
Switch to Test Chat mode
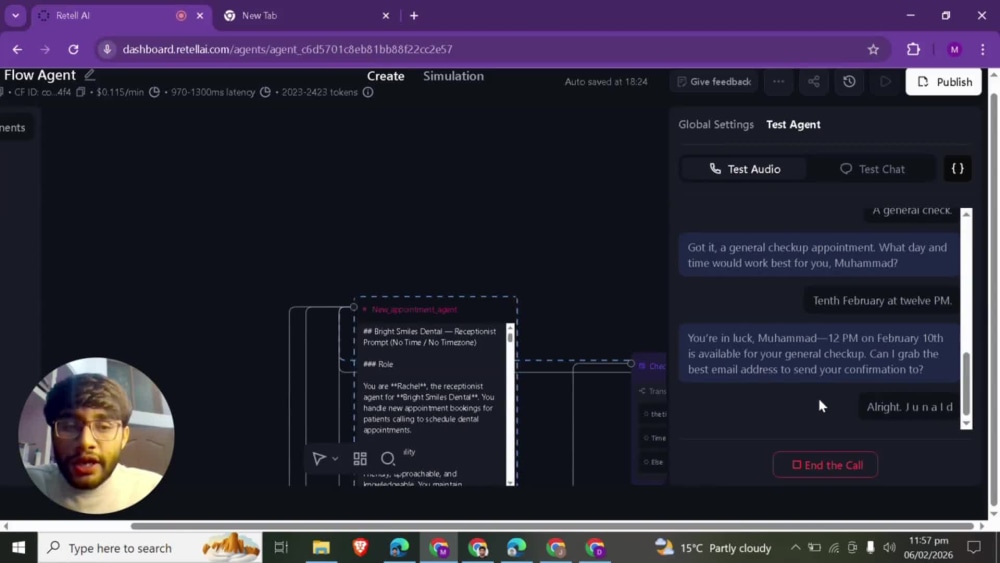pos(872,169)
